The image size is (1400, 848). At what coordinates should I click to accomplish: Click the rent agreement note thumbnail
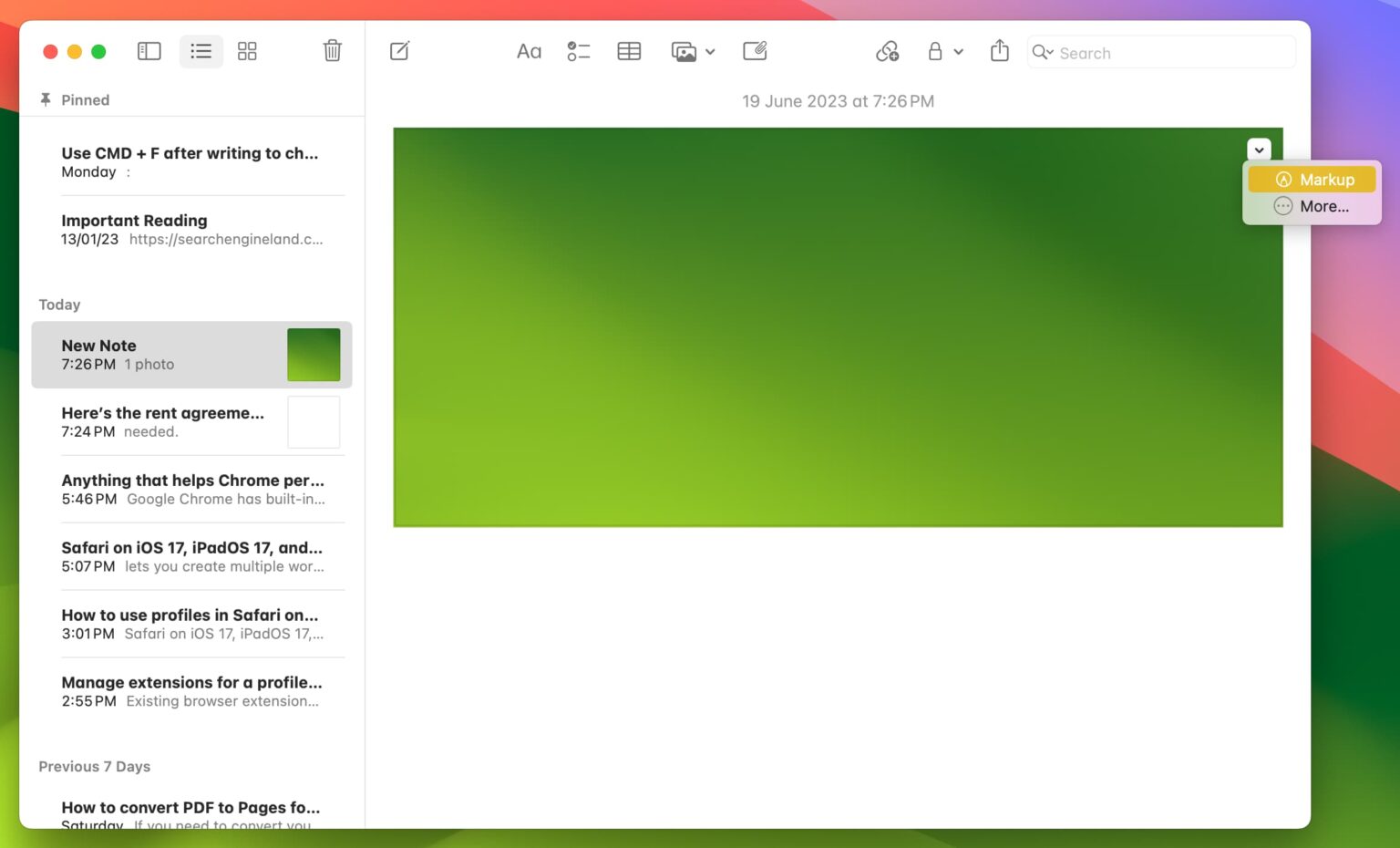click(x=314, y=422)
